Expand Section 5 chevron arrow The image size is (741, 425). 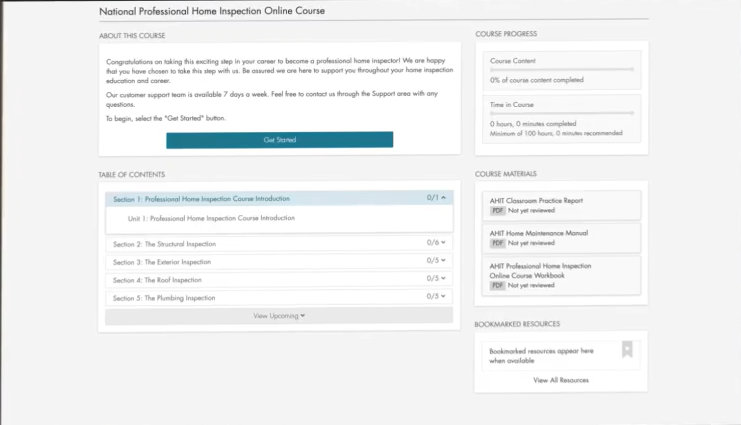[443, 296]
